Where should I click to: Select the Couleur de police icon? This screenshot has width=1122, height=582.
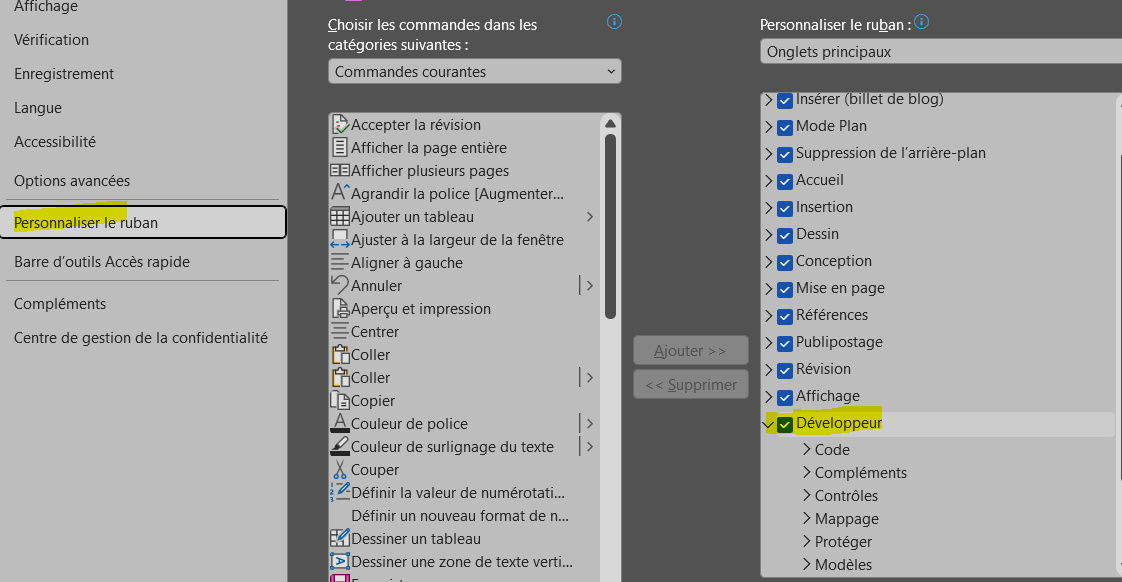click(x=340, y=423)
